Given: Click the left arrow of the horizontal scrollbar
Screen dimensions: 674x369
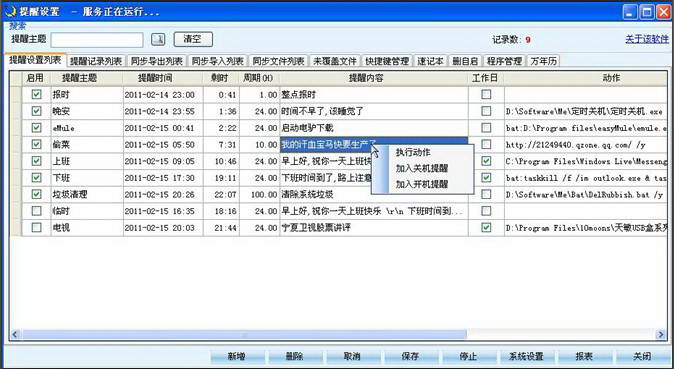Looking at the screenshot, I should pyautogui.click(x=15, y=334).
